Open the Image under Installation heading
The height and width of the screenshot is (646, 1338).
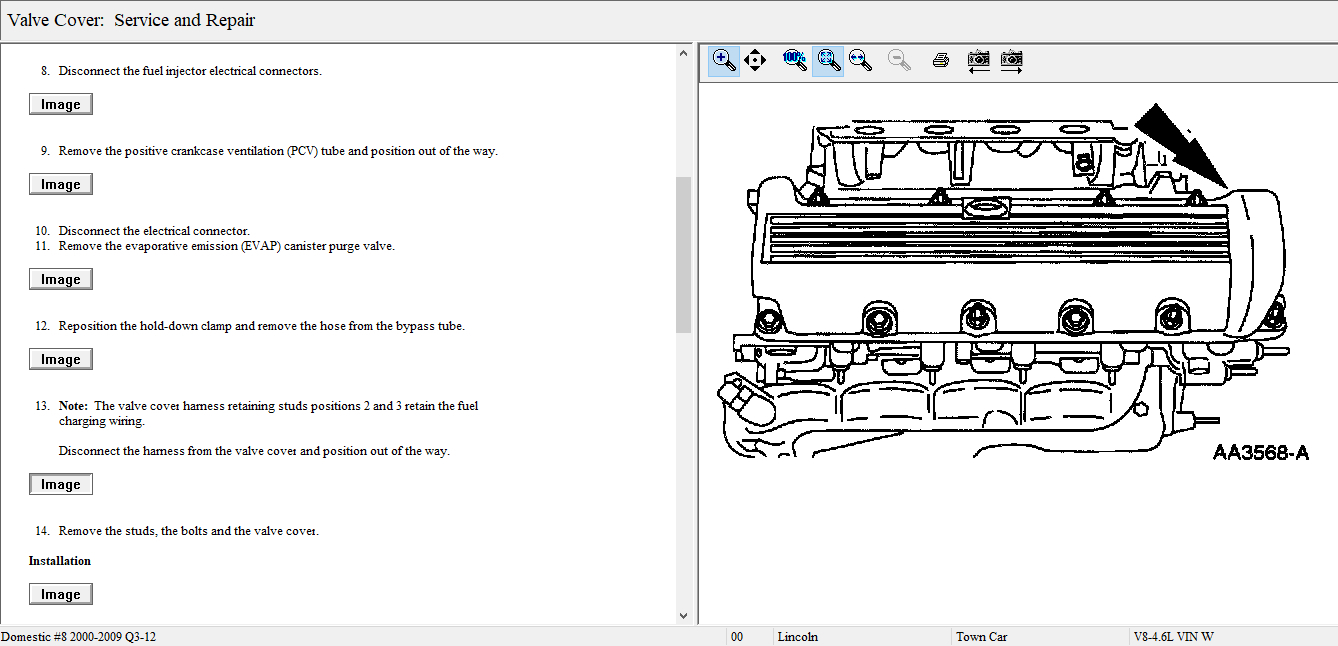tap(61, 595)
